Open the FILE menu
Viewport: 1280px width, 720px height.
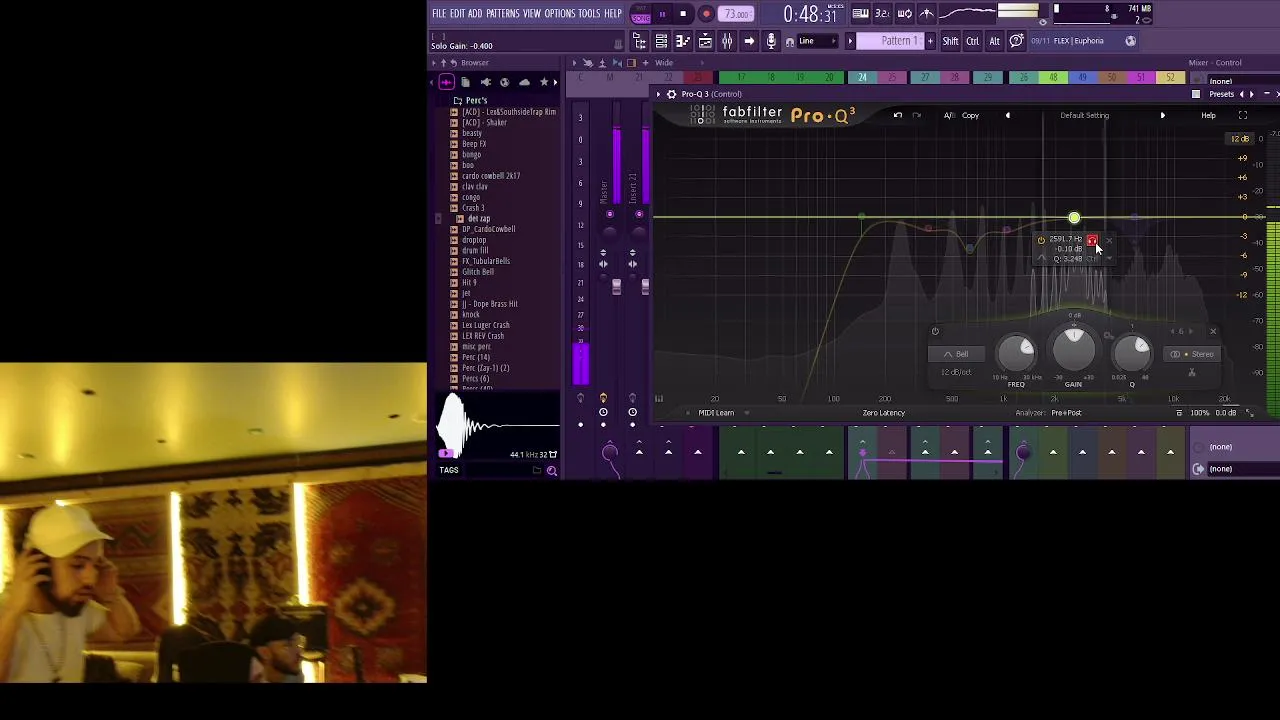(439, 13)
